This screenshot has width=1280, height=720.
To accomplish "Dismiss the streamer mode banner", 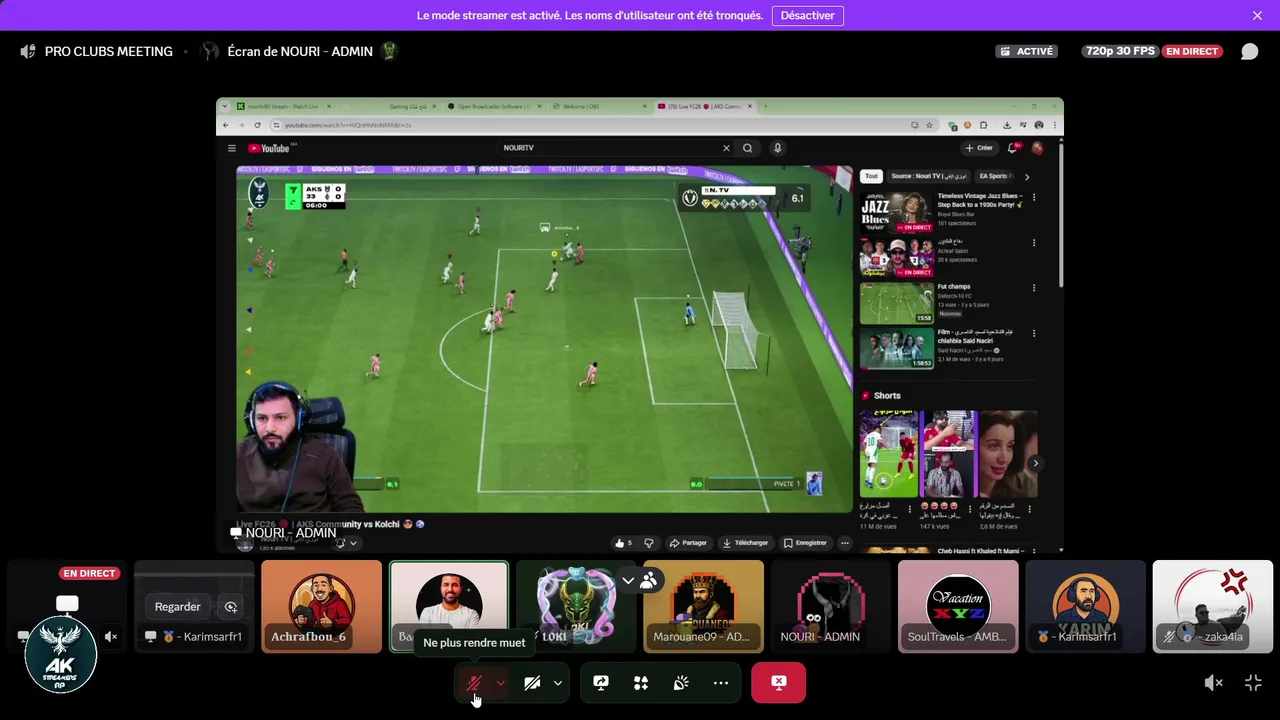I will pos(1257,15).
